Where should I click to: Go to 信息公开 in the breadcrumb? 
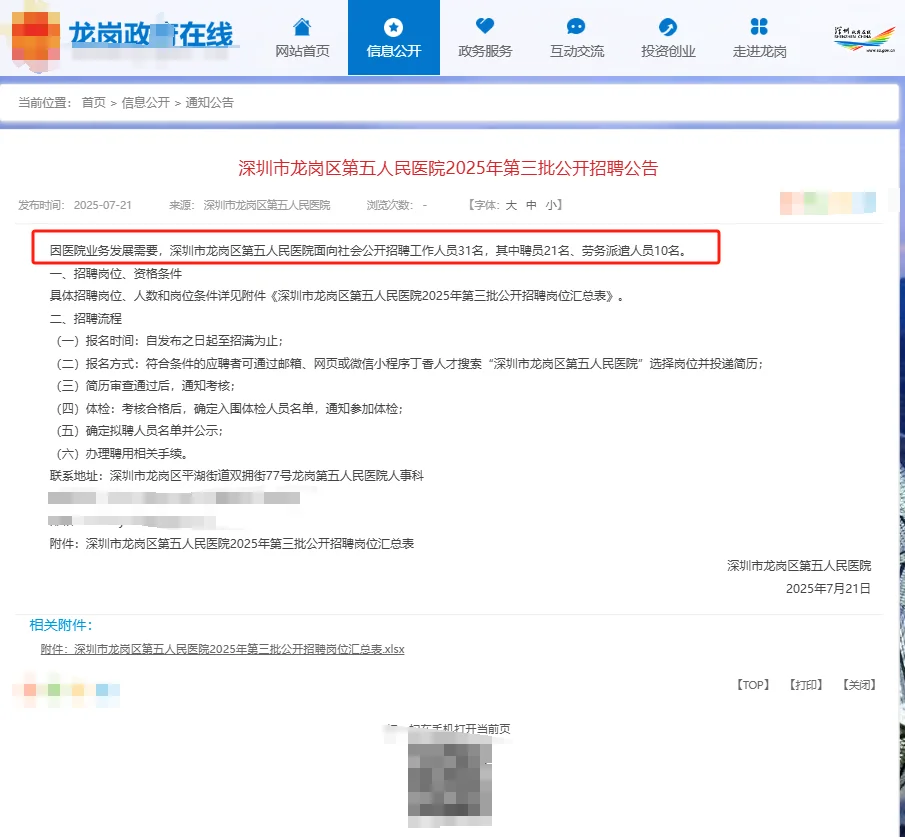[145, 103]
